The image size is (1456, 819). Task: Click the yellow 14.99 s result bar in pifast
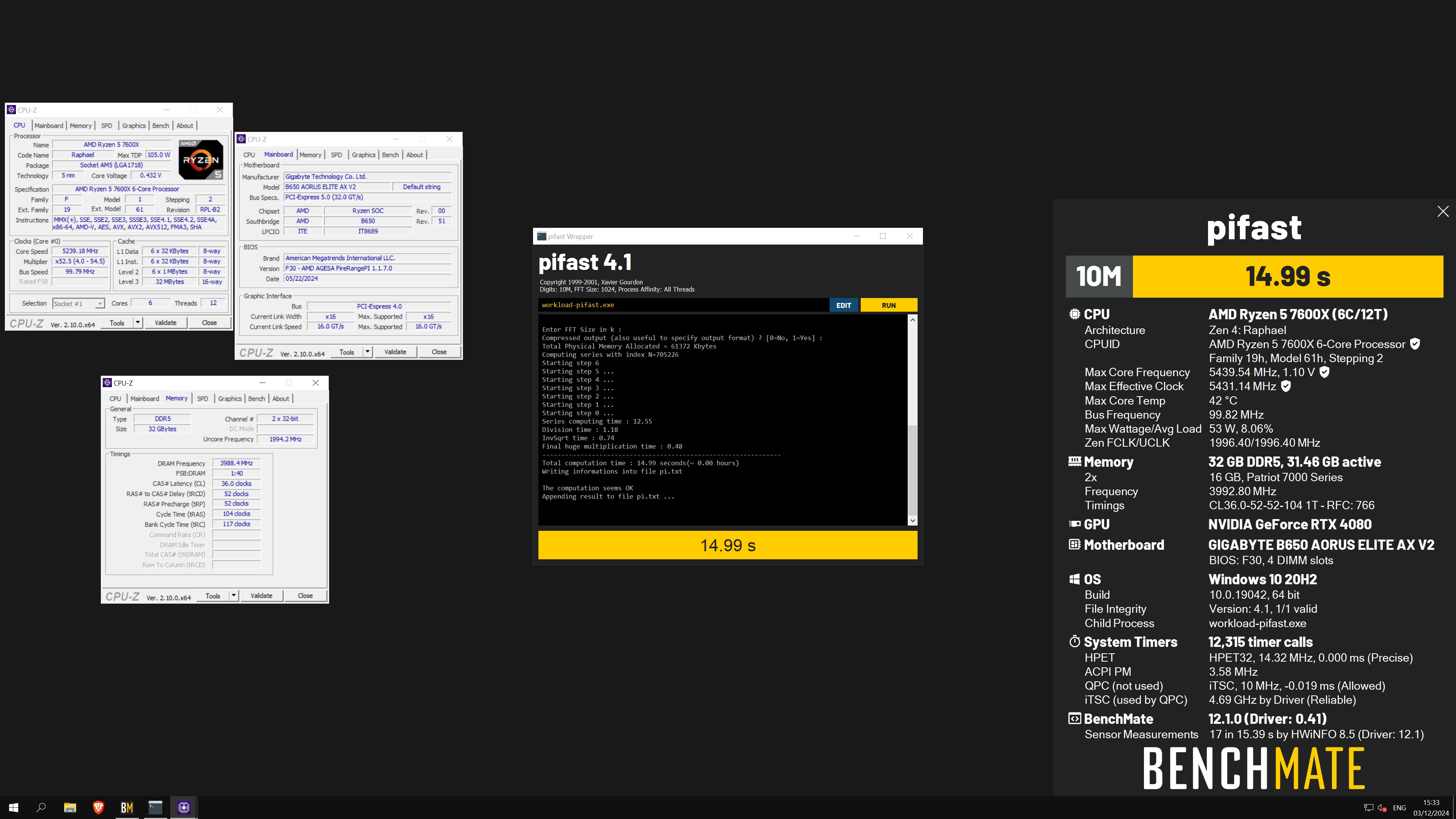point(728,545)
